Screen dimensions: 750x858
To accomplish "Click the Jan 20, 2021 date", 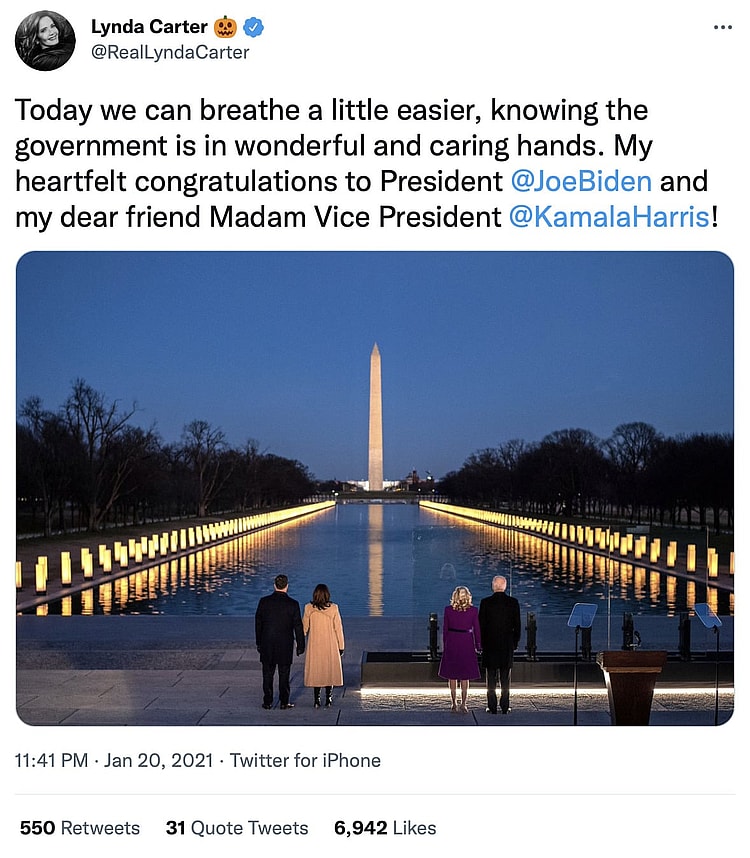I will coord(156,761).
